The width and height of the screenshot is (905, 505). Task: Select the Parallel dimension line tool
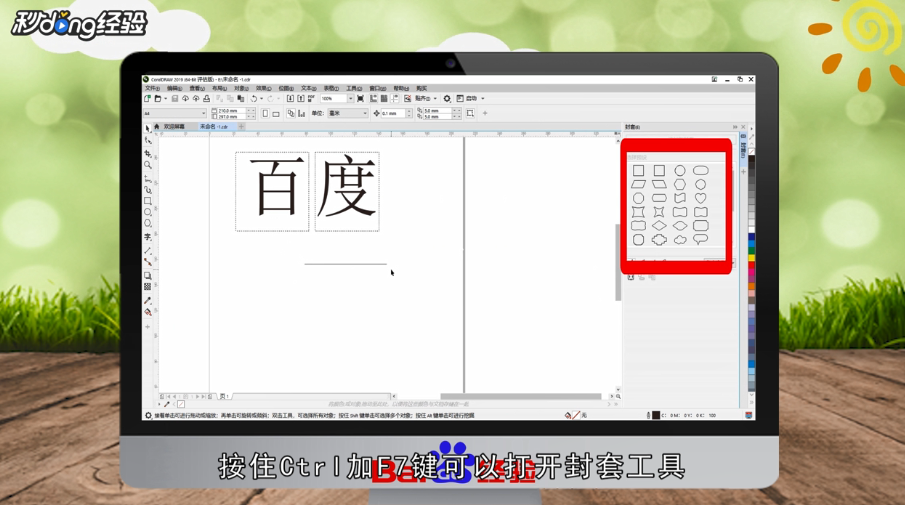(x=148, y=250)
